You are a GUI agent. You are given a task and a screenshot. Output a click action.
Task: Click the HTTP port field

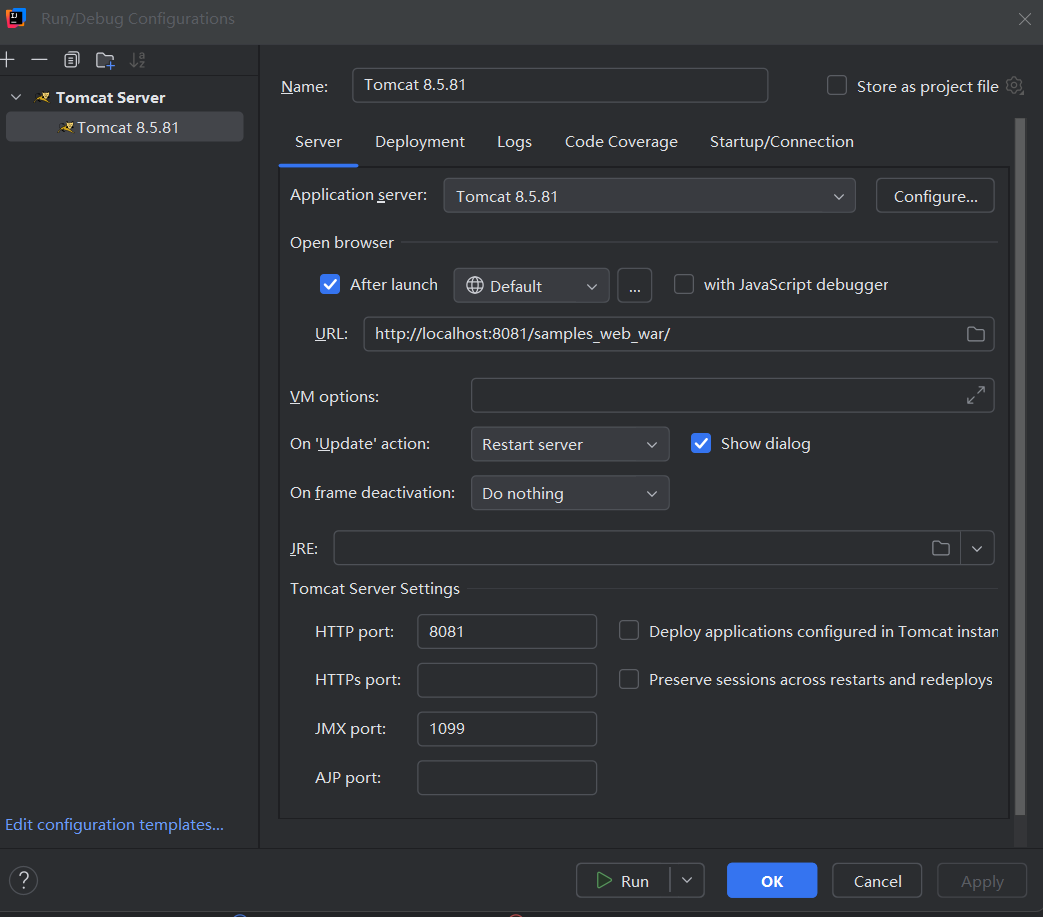[507, 631]
